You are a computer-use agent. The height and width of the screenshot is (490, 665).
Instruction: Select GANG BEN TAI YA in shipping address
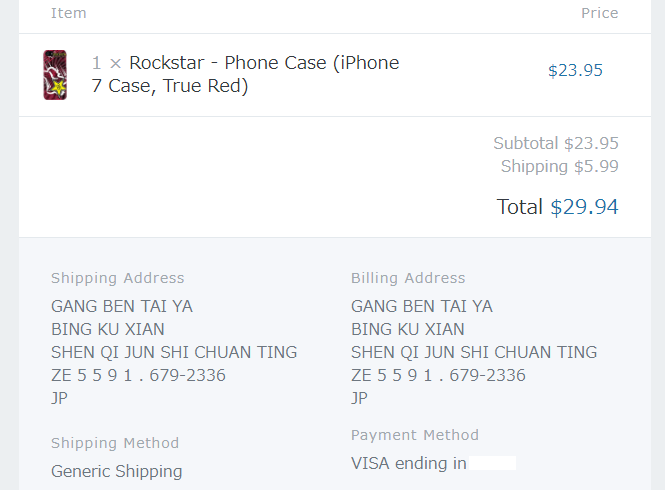[x=122, y=306]
